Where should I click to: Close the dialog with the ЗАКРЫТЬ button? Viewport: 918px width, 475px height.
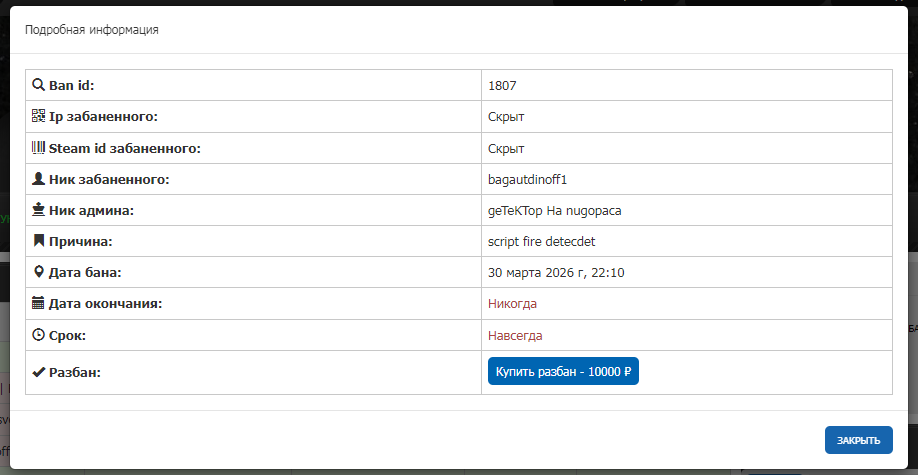tap(858, 440)
